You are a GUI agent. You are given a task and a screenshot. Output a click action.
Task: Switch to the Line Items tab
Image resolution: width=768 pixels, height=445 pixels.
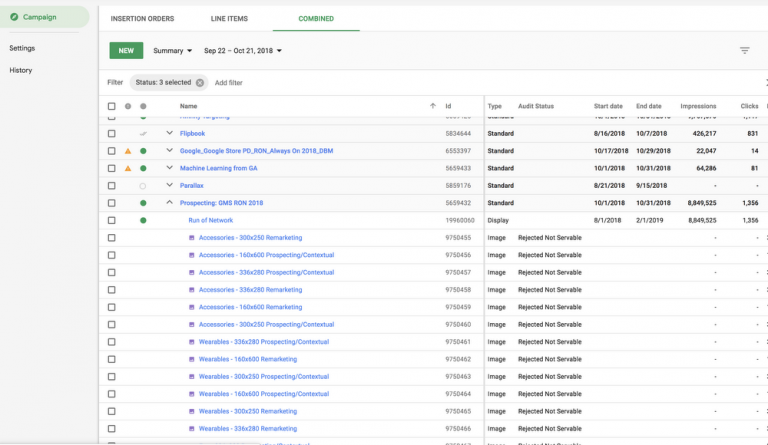(229, 19)
